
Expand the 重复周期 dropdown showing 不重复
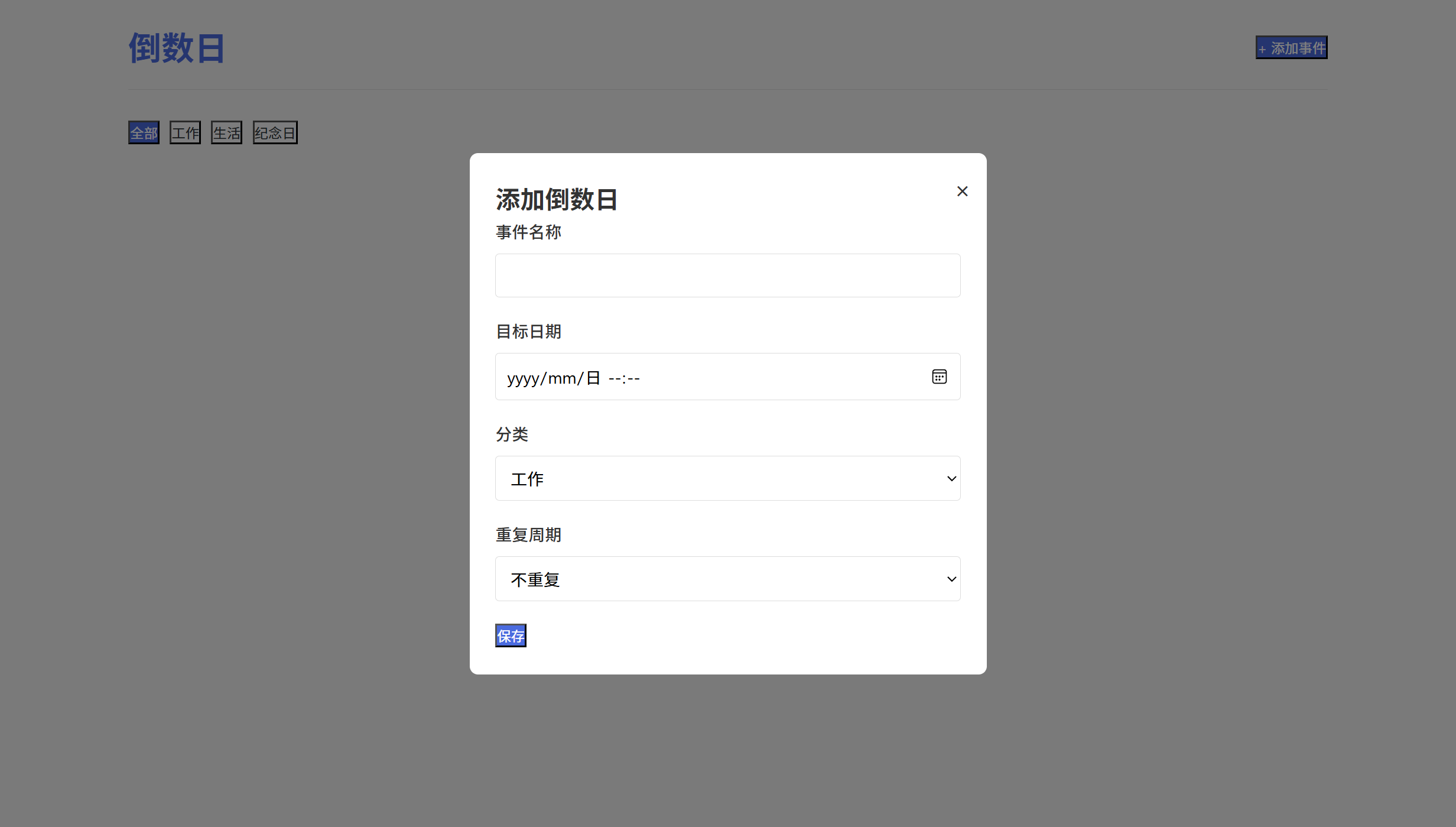coord(727,579)
